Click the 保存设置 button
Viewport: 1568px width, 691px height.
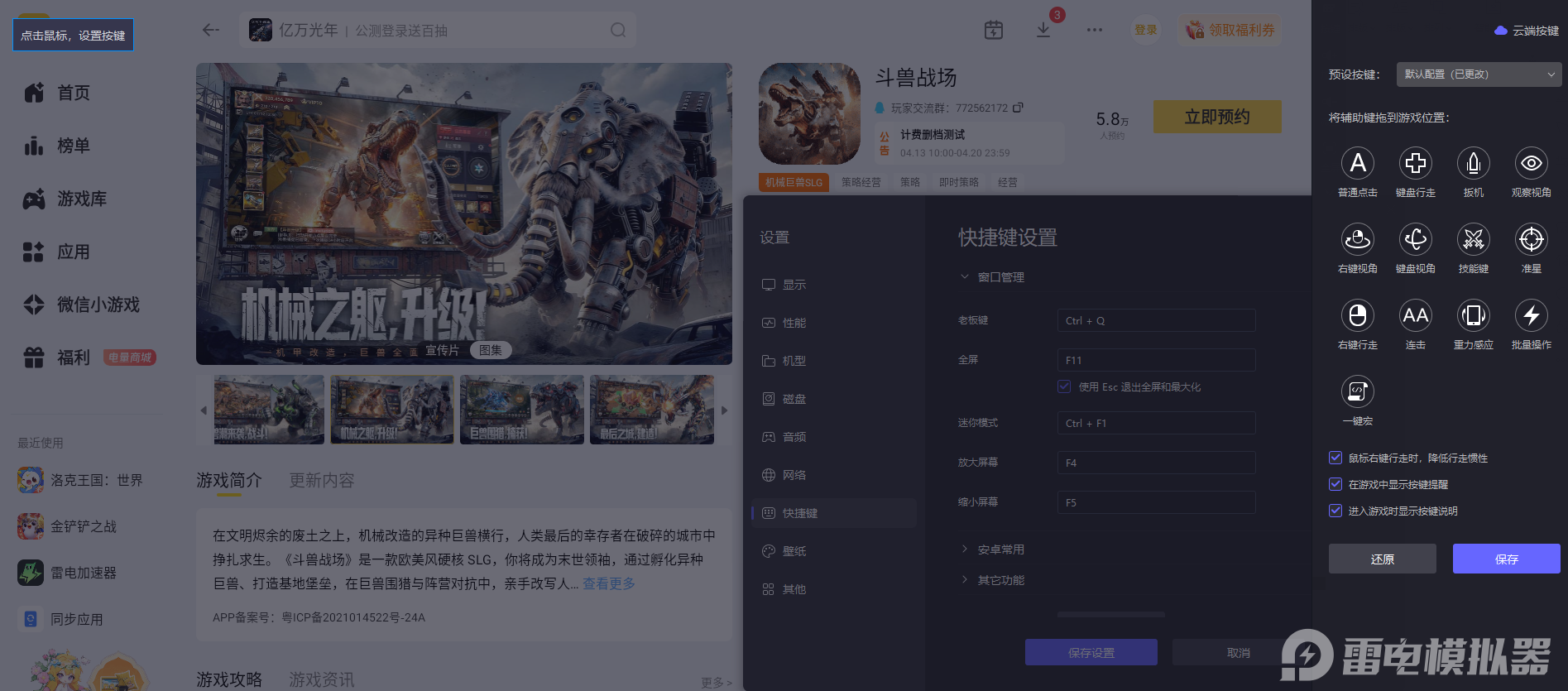tap(1091, 652)
